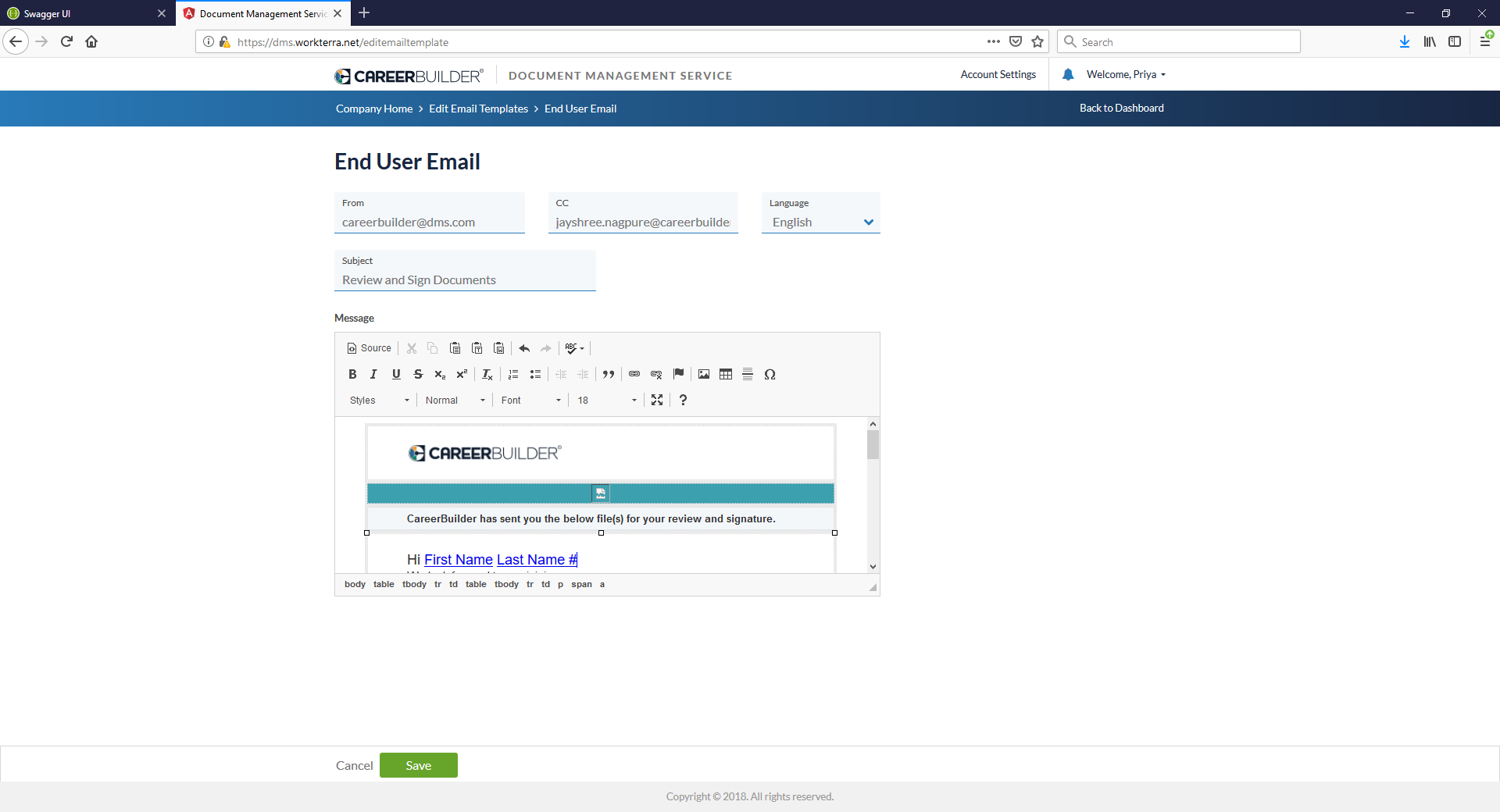Reload the current page
This screenshot has width=1500, height=812.
[66, 41]
